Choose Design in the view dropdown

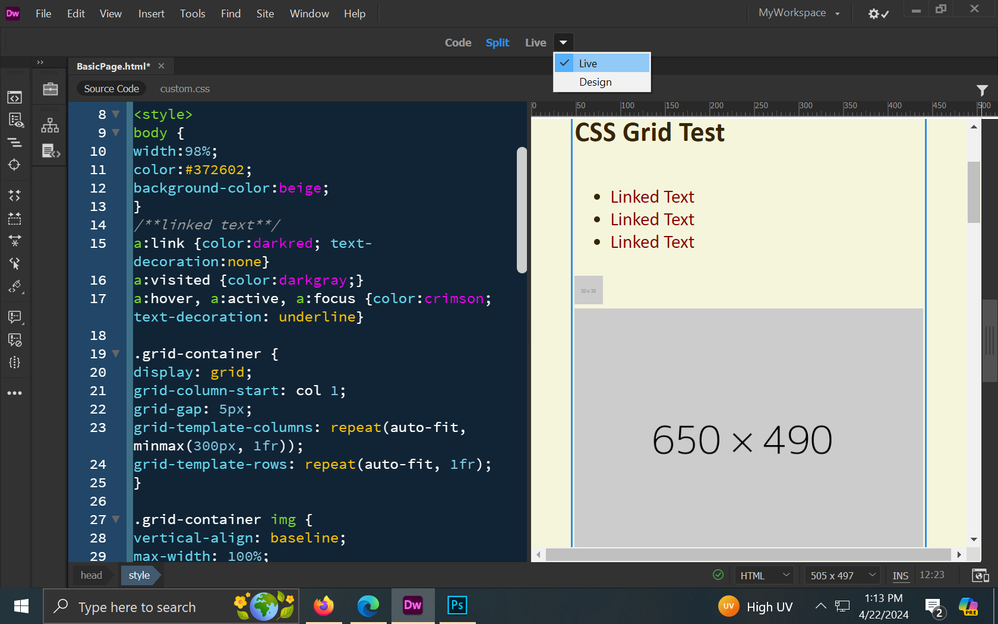point(602,82)
